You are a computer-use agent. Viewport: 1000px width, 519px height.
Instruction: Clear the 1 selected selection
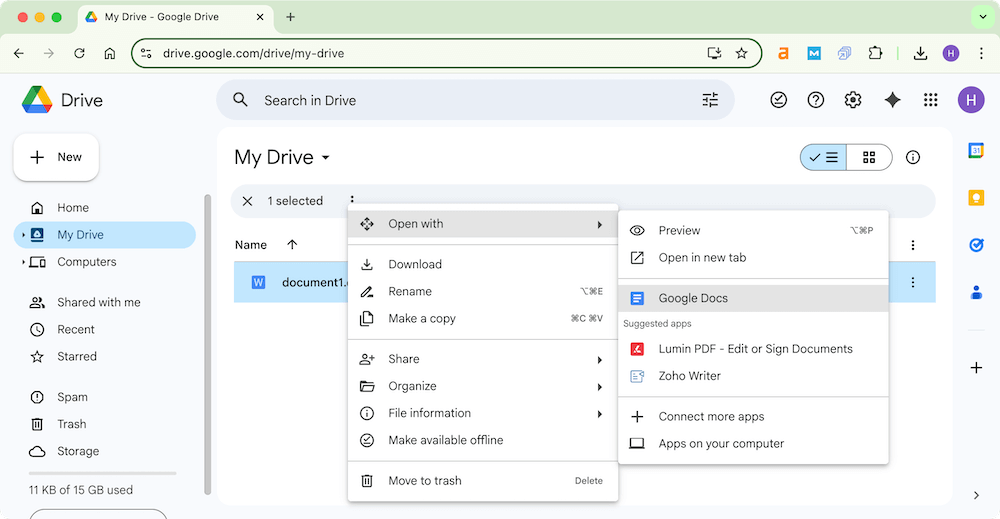click(x=248, y=201)
